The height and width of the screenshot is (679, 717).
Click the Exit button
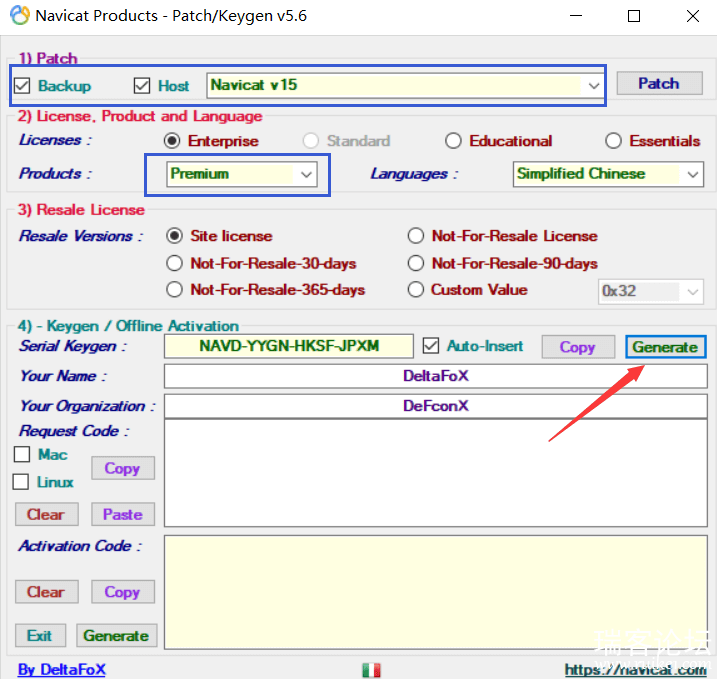40,636
